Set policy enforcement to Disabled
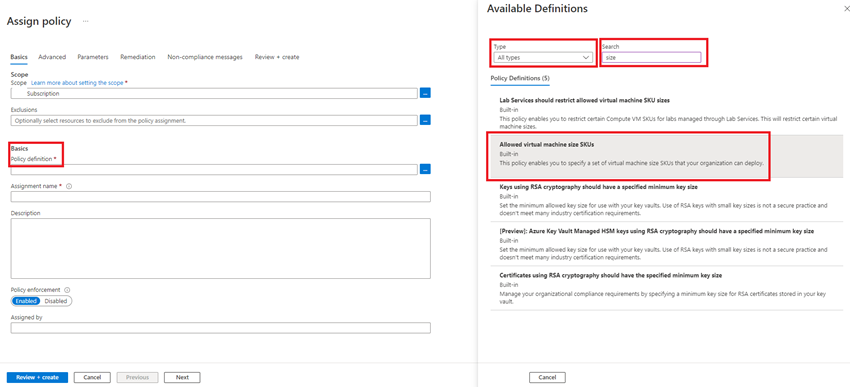 click(56, 301)
